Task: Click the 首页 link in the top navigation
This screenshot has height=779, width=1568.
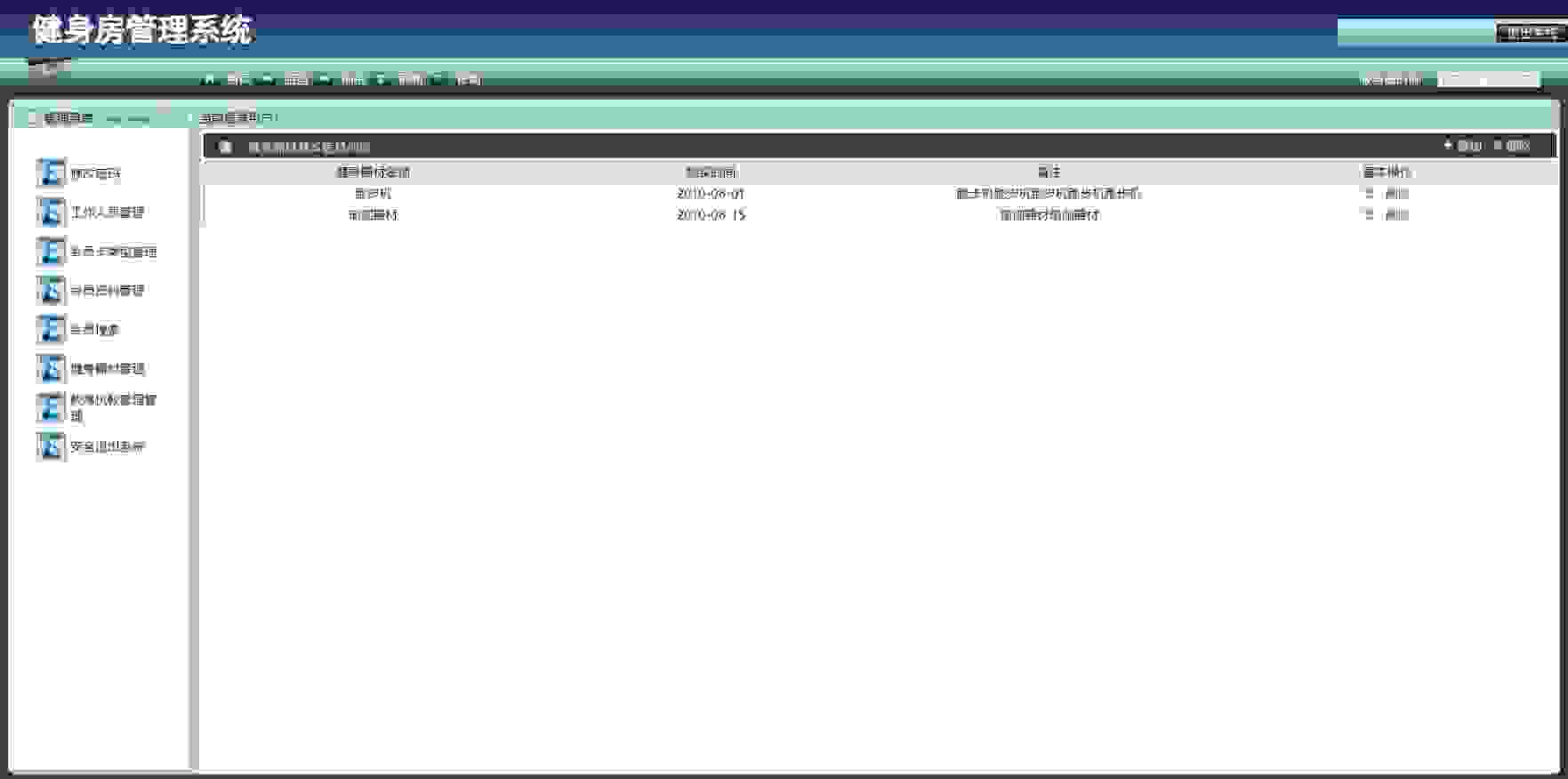Action: click(237, 79)
